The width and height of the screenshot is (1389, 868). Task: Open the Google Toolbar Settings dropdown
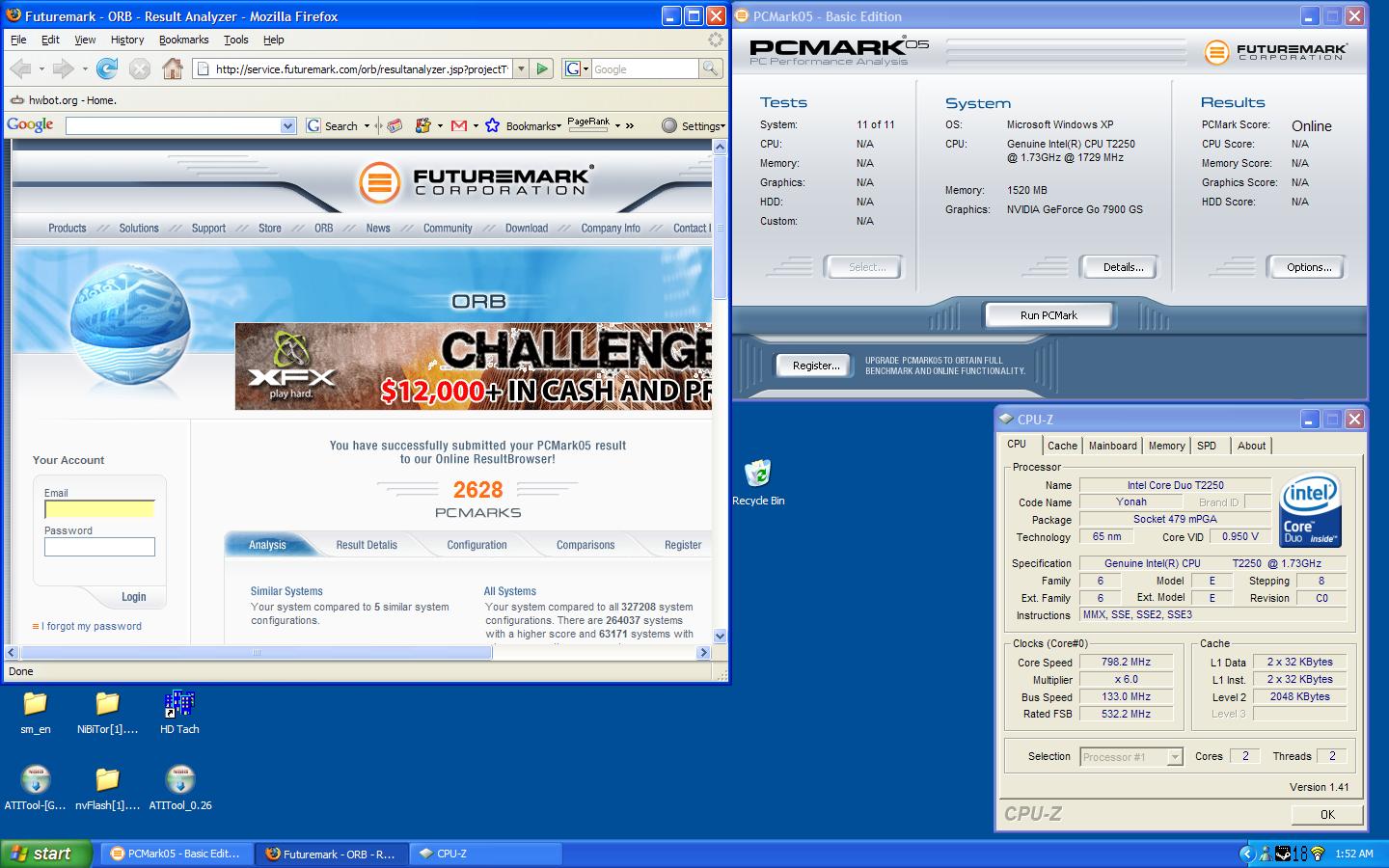pos(694,125)
